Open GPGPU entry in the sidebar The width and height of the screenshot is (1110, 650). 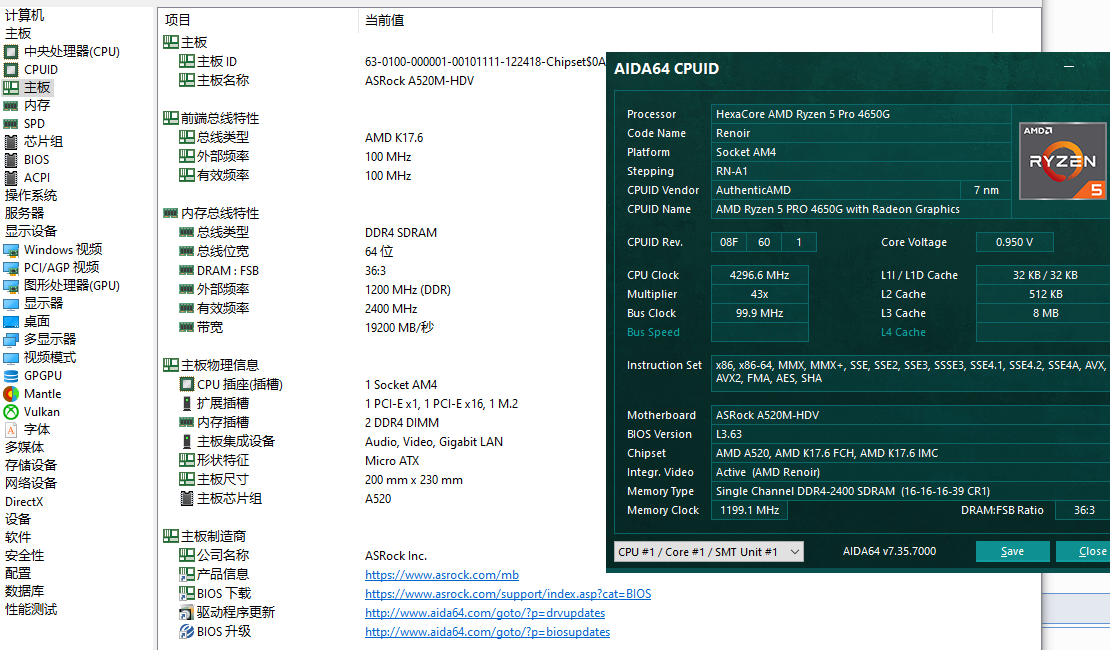tap(42, 376)
